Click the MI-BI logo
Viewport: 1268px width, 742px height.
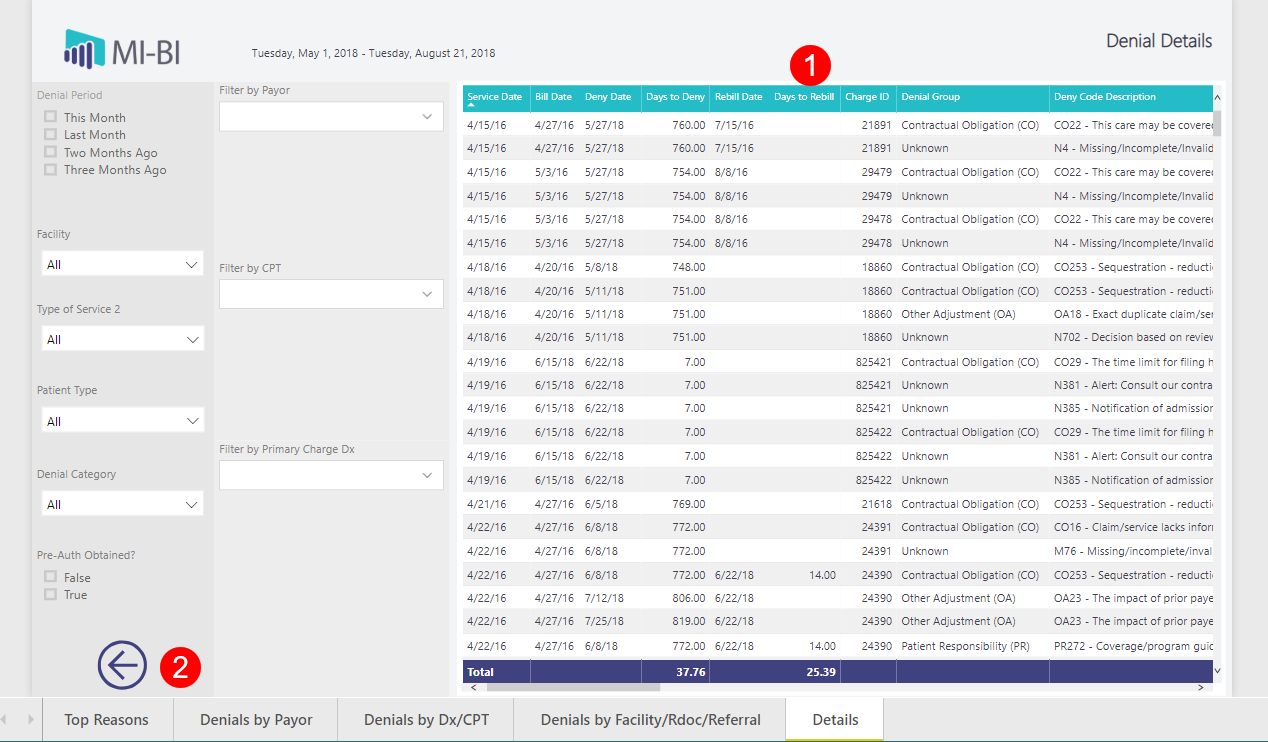(x=122, y=49)
